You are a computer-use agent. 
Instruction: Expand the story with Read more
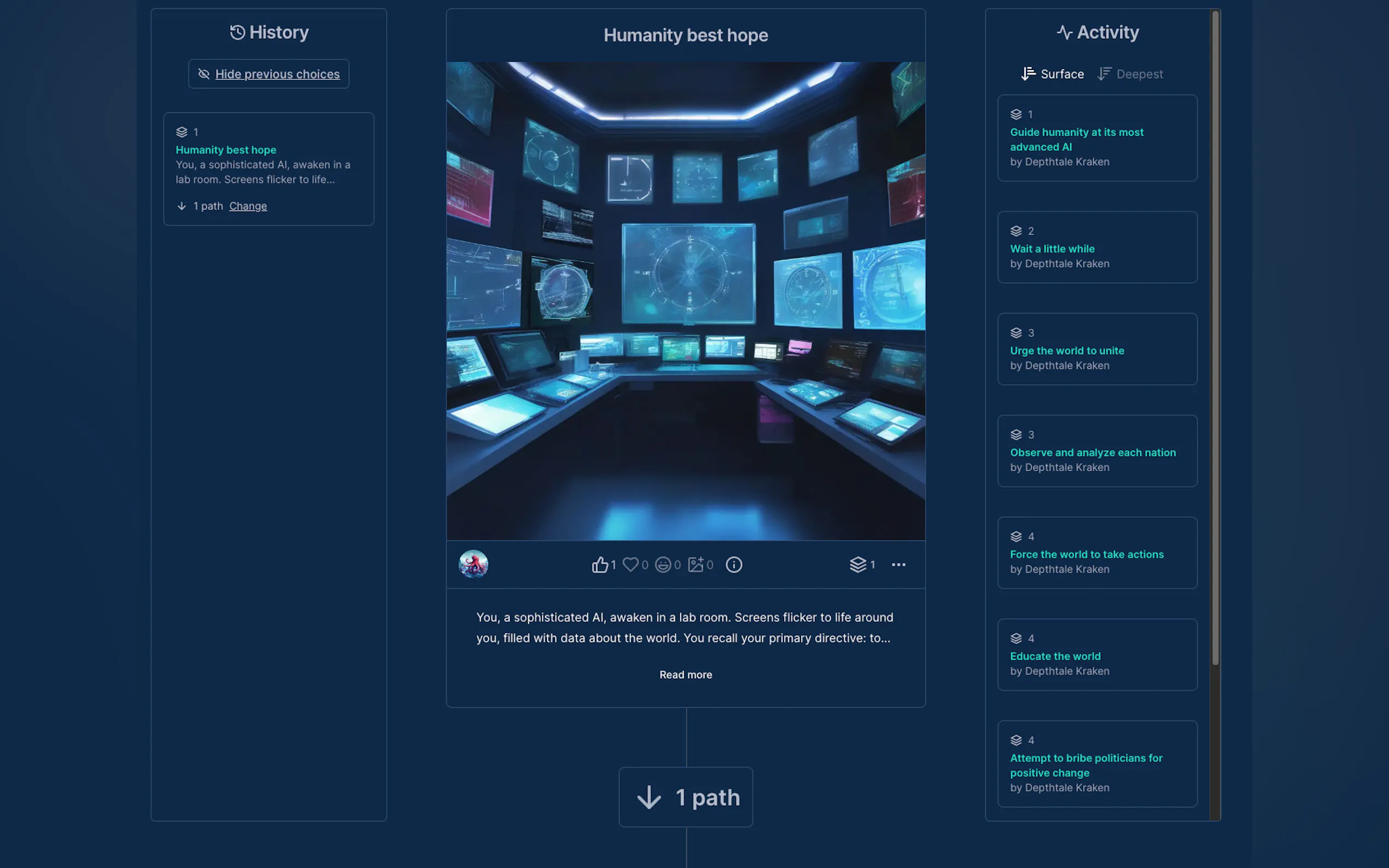pos(686,675)
